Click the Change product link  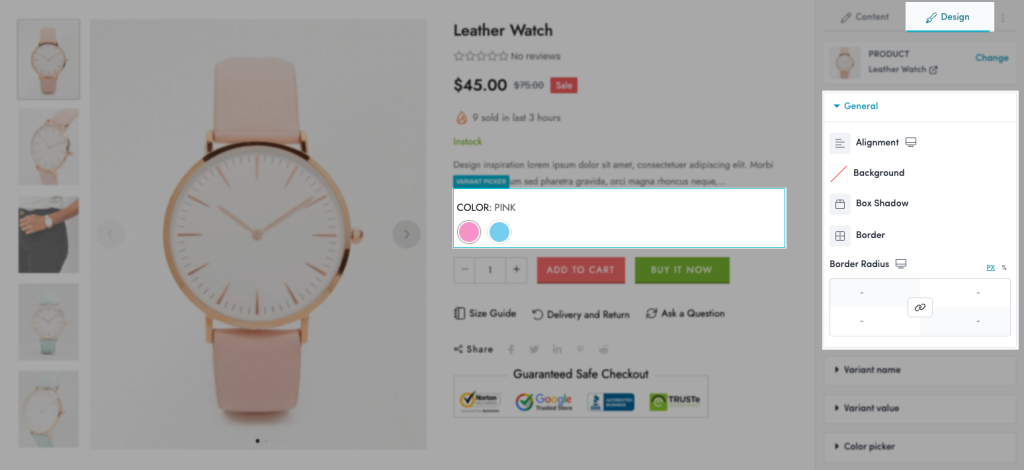tap(991, 57)
